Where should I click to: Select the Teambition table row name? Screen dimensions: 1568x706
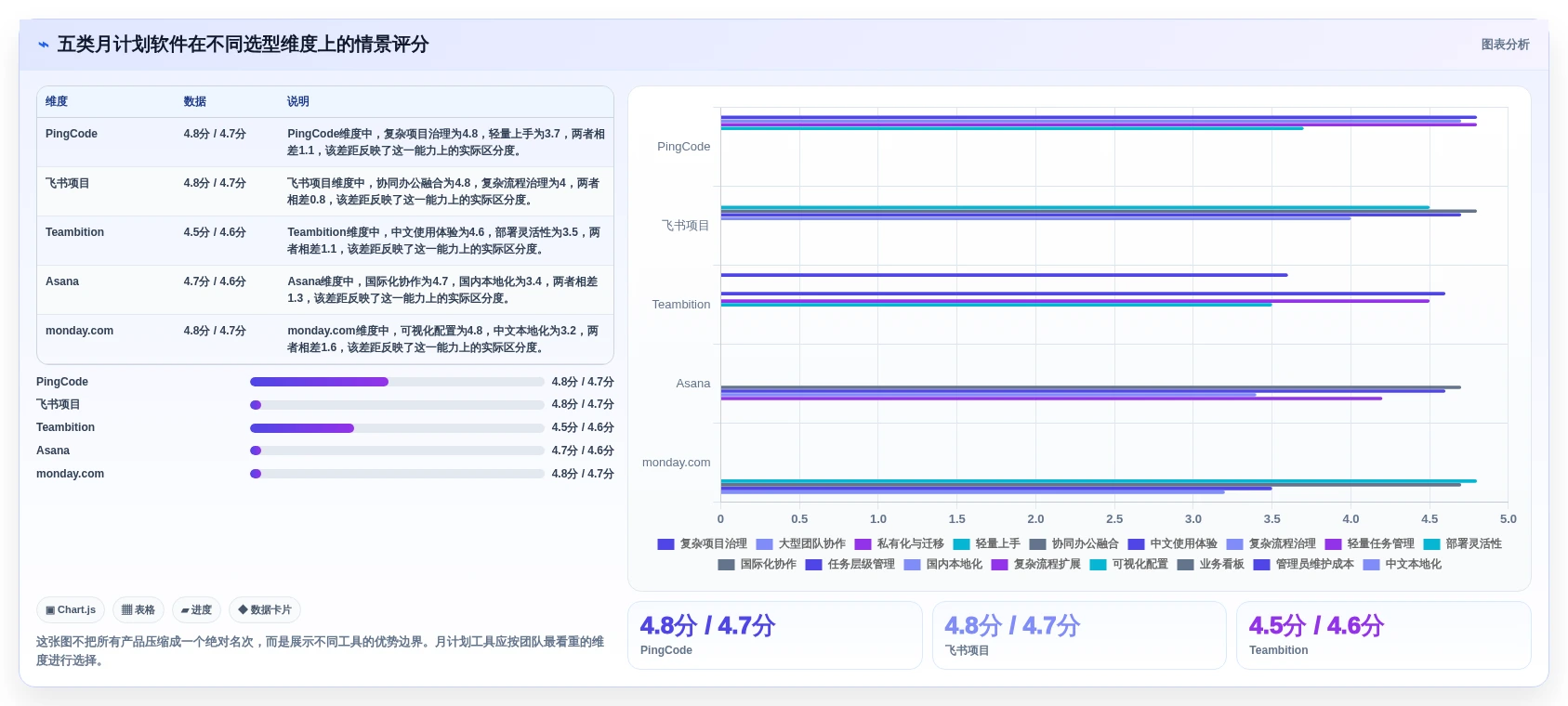pyautogui.click(x=74, y=232)
